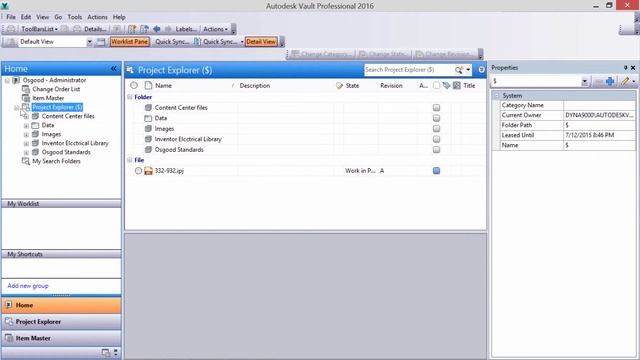
Task: Click the Labels... toolbar button
Action: (x=186, y=29)
